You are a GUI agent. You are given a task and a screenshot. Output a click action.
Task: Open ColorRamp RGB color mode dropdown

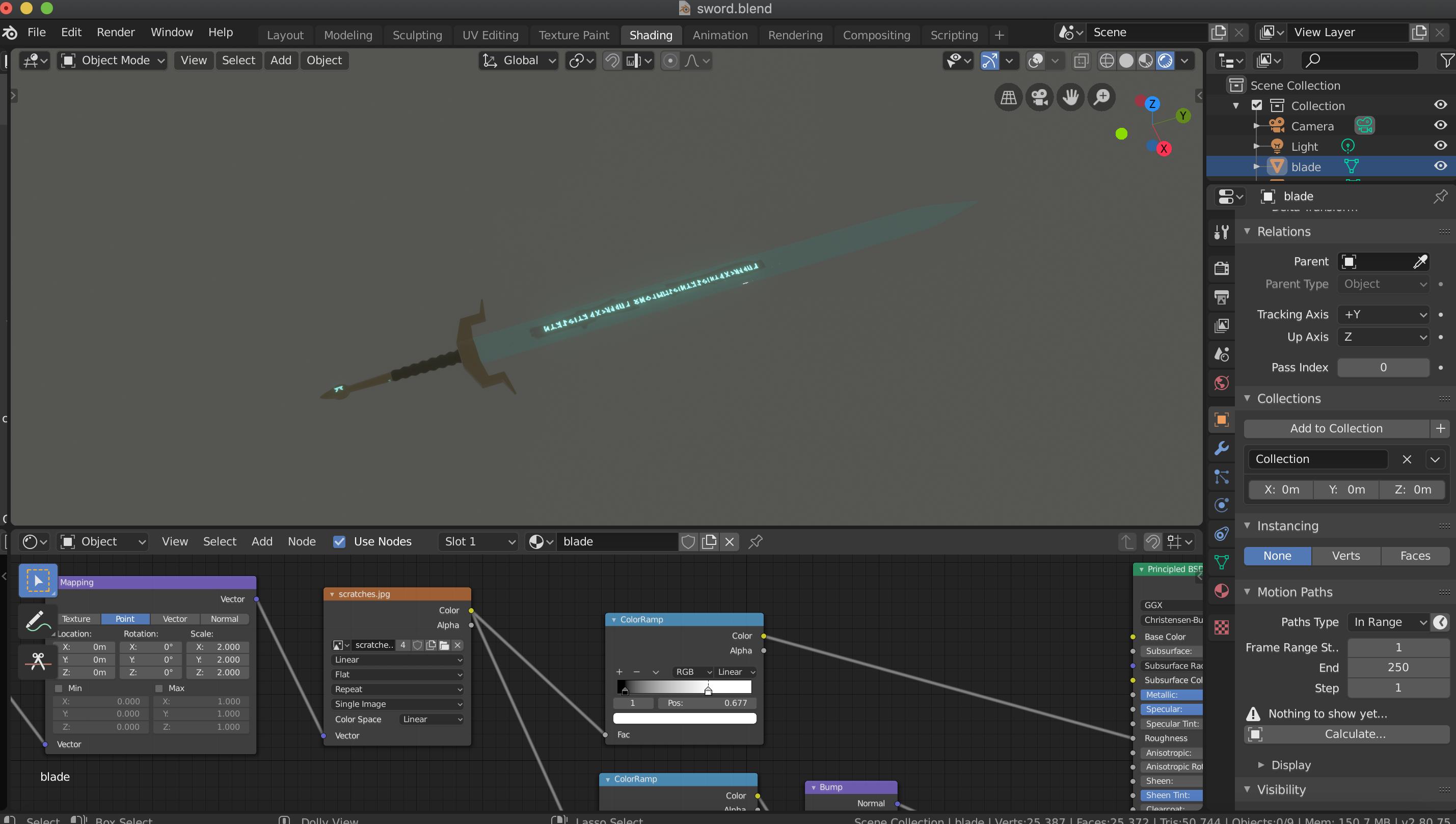(692, 672)
